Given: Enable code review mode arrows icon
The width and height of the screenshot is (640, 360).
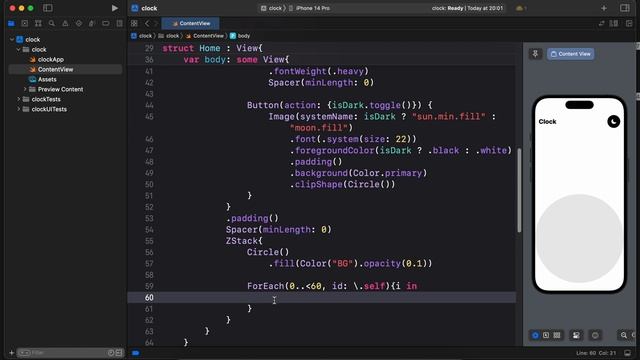Looking at the screenshot, I should coord(601,24).
